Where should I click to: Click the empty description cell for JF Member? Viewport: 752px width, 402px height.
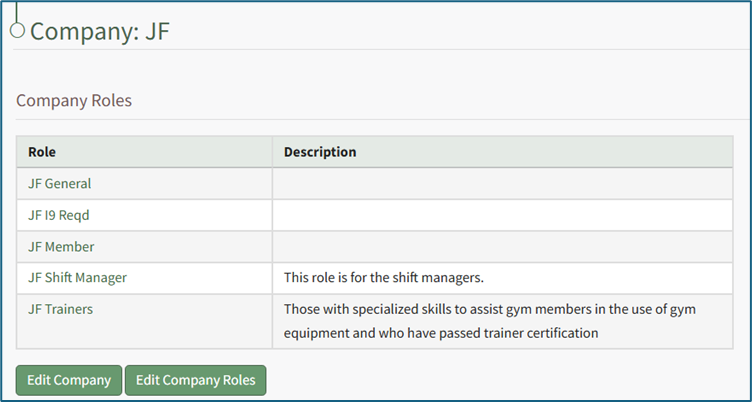[509, 246]
